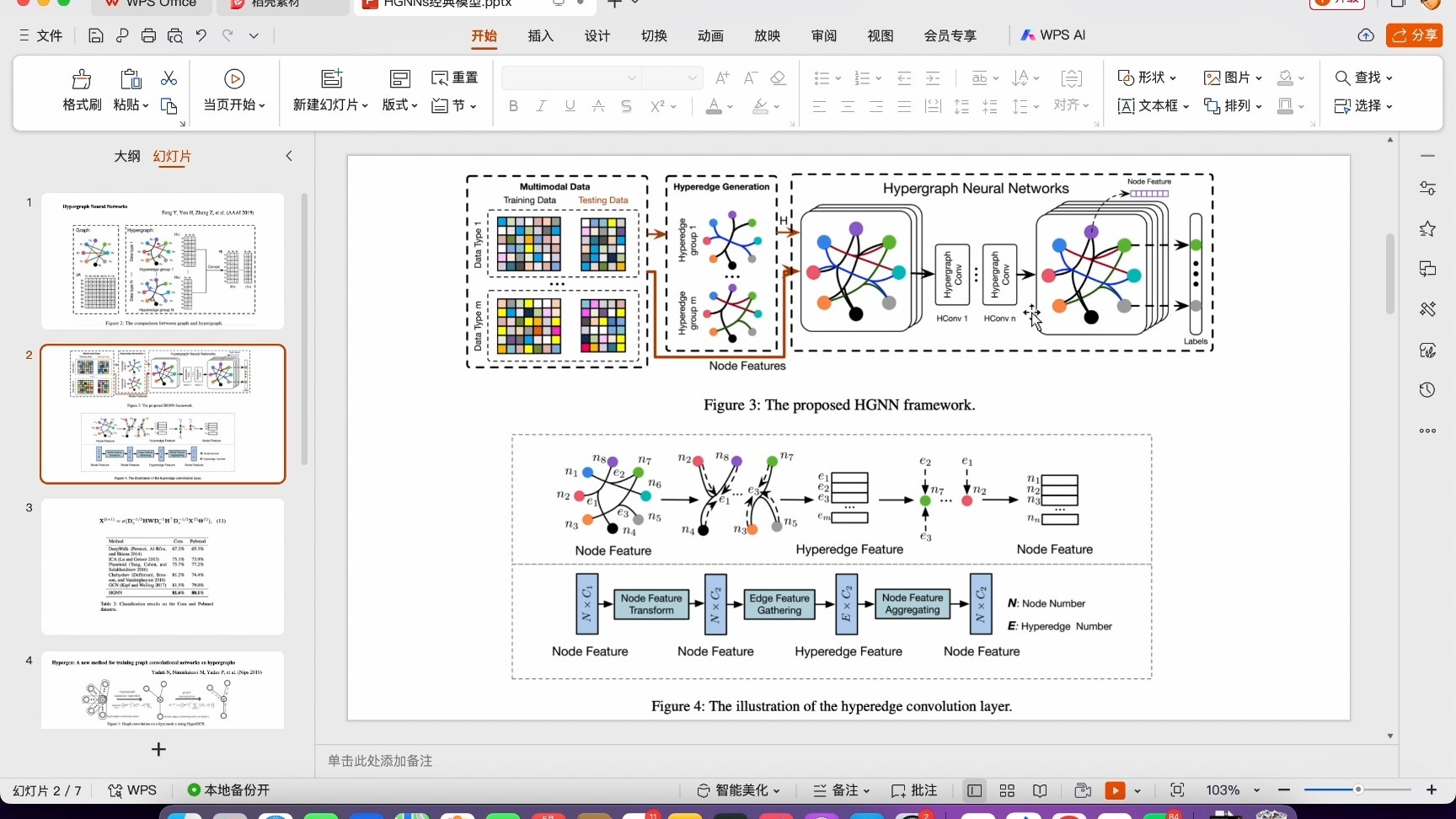Open the font name combo box
The width and height of the screenshot is (1456, 819).
pos(571,78)
